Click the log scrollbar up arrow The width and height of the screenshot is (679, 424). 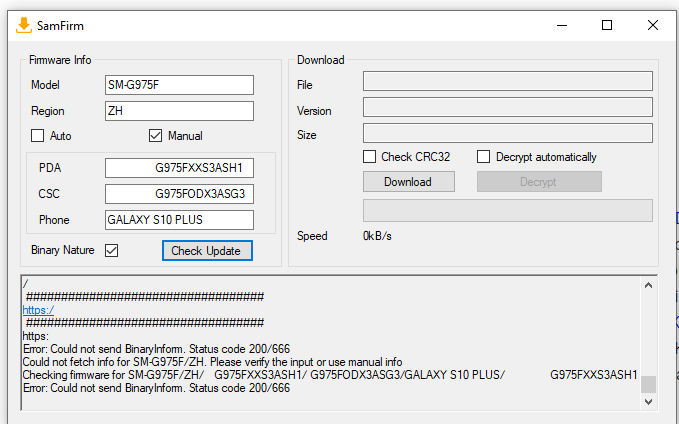[x=648, y=285]
